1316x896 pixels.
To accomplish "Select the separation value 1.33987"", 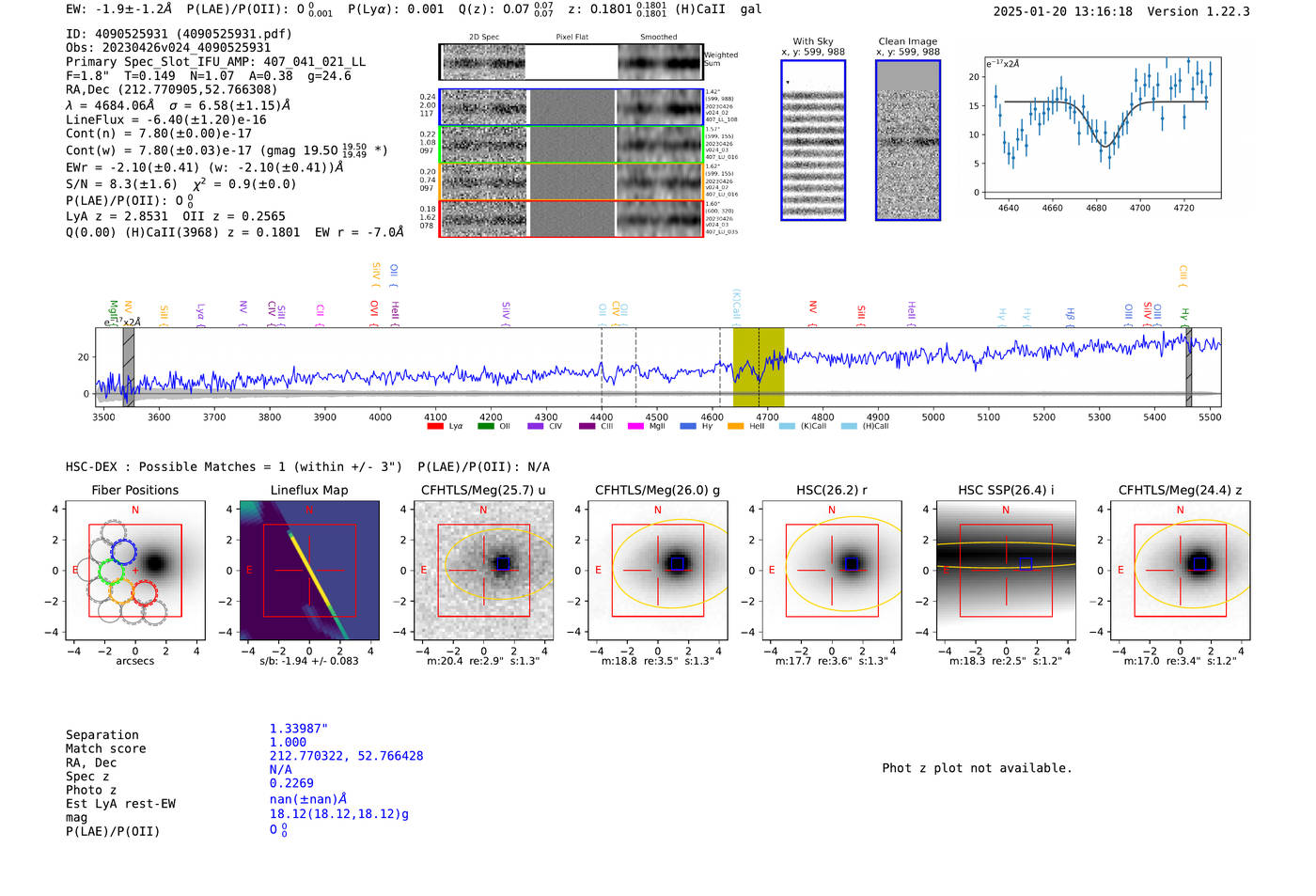I will coord(299,729).
